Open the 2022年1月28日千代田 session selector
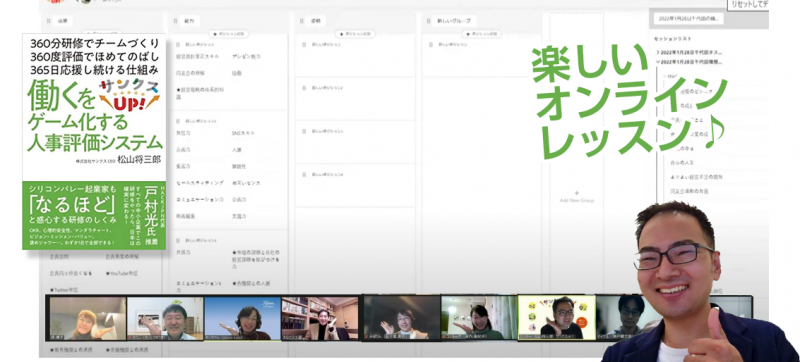 689,18
